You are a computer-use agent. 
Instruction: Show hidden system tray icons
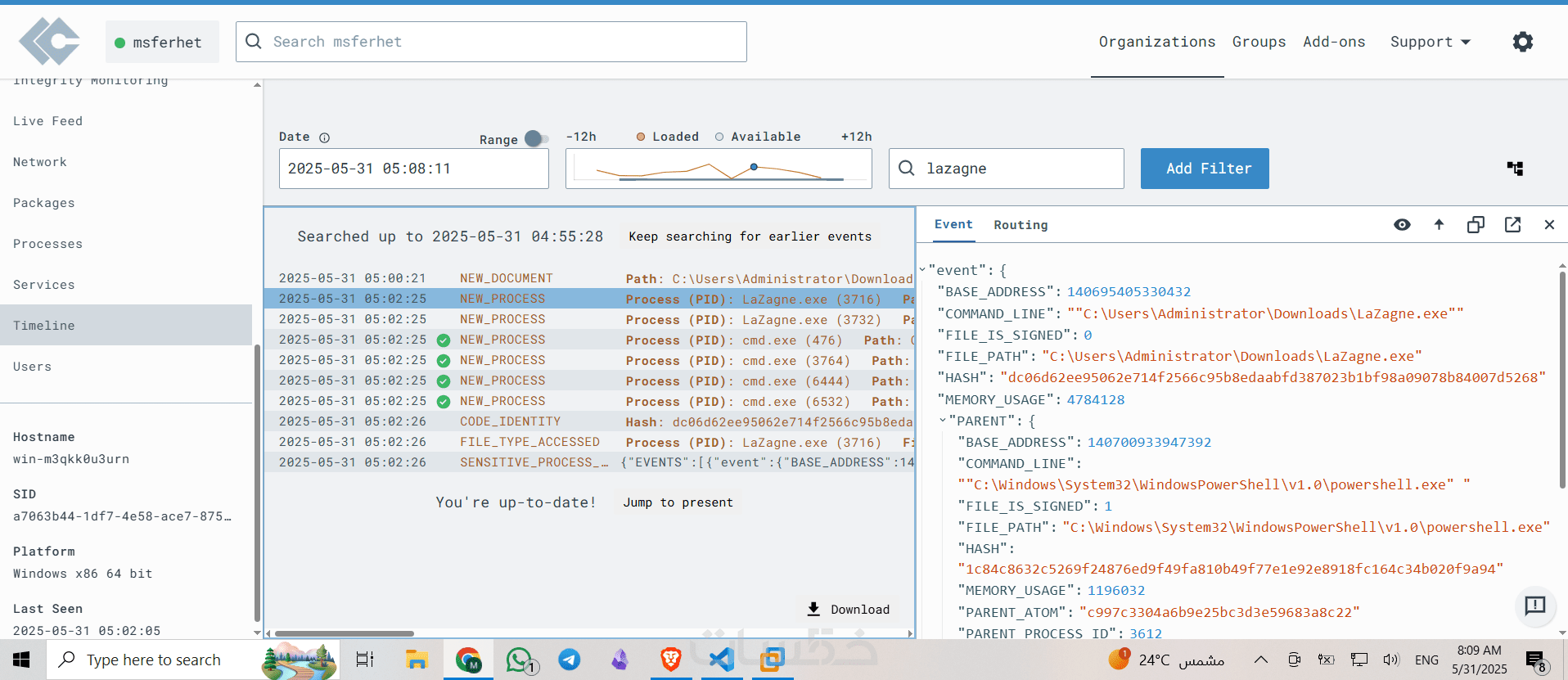point(1261,660)
